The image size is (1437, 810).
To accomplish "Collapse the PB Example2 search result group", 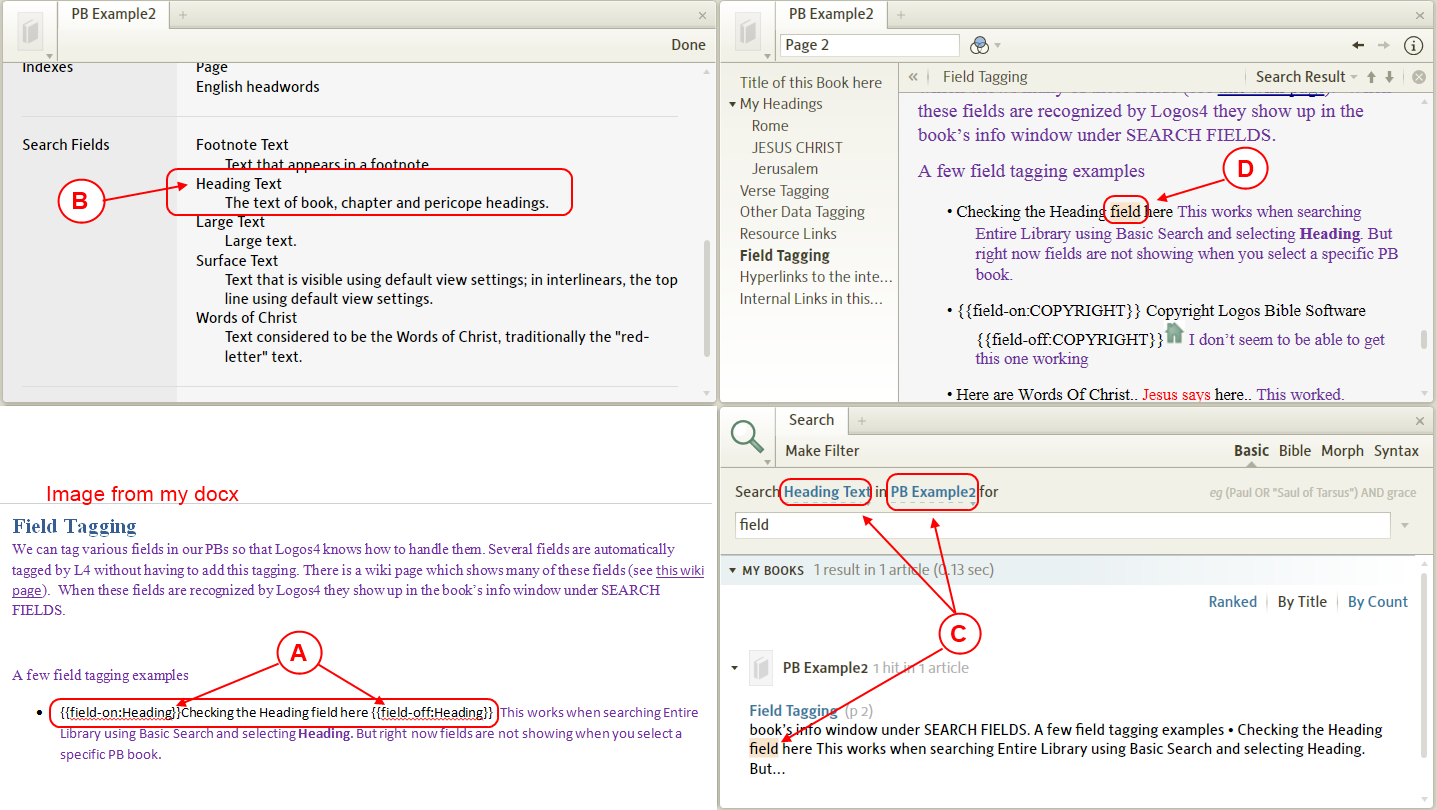I will coord(735,667).
